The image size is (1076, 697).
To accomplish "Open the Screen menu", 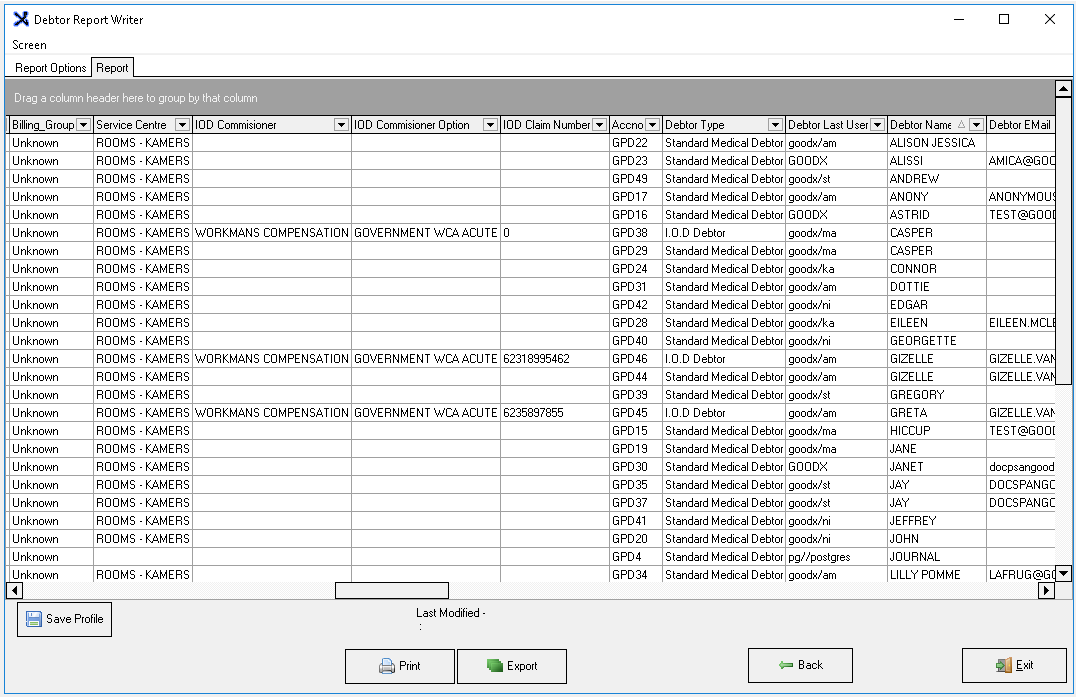I will pyautogui.click(x=29, y=45).
